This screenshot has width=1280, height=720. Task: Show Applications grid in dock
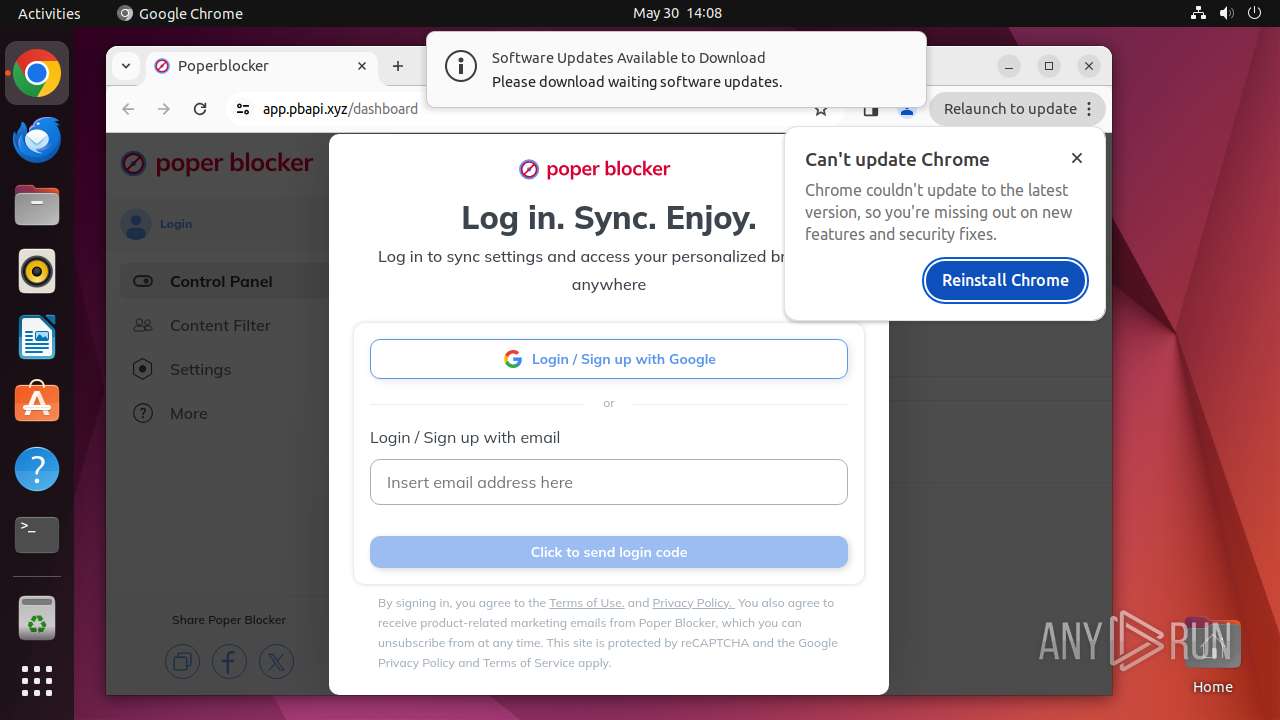click(37, 681)
